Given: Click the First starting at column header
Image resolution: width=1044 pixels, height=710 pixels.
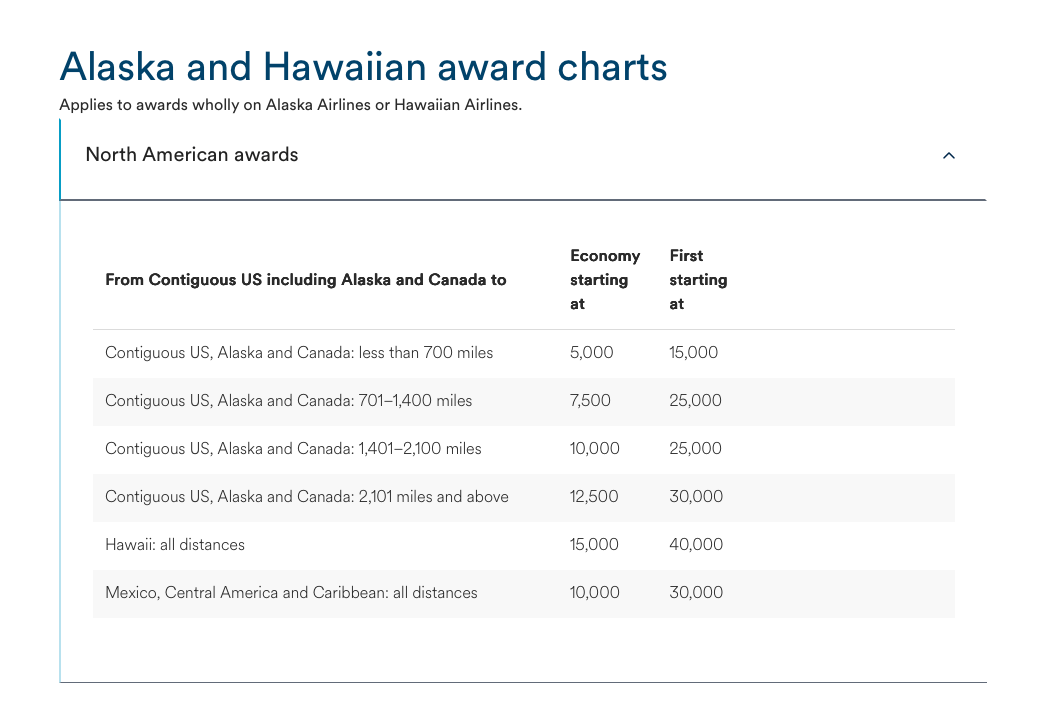Looking at the screenshot, I should pos(697,280).
